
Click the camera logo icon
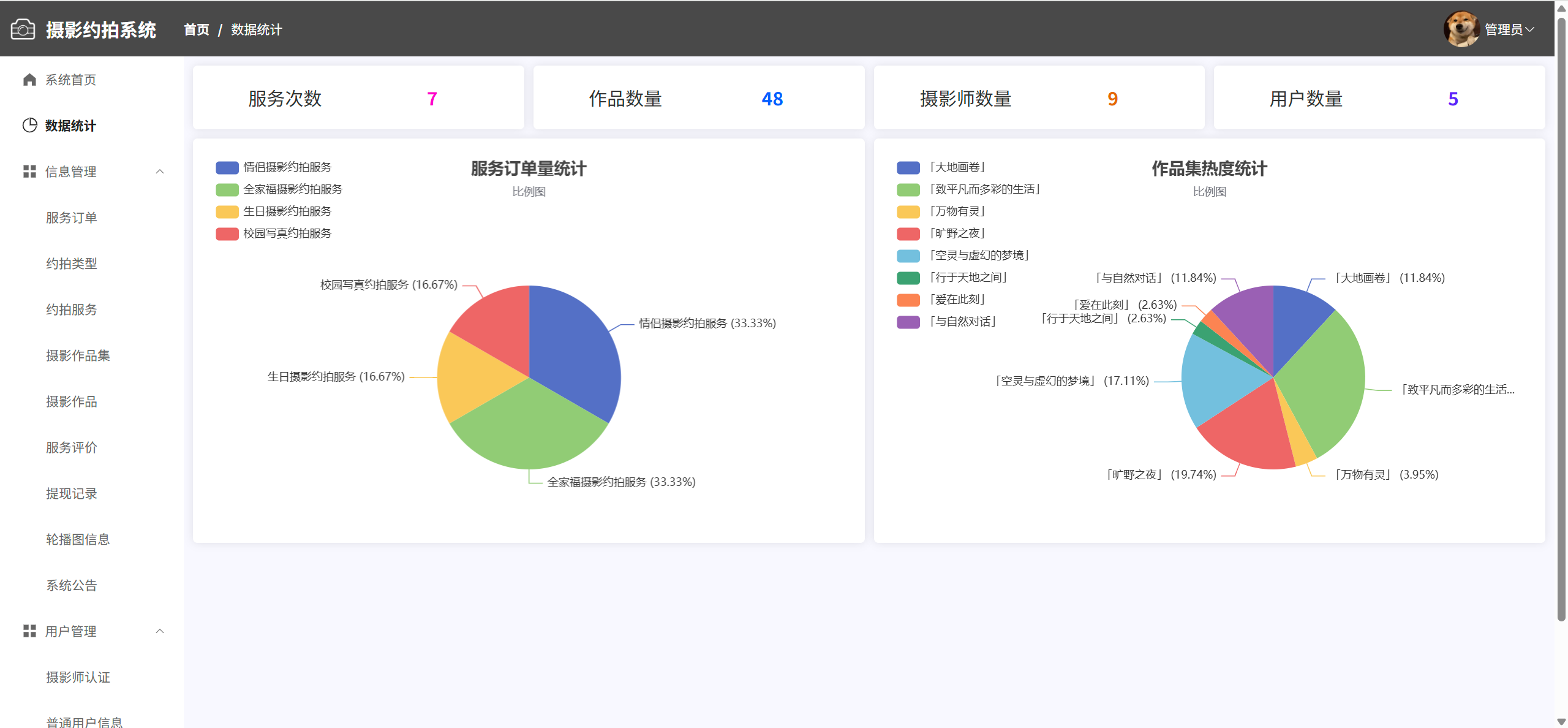point(23,29)
